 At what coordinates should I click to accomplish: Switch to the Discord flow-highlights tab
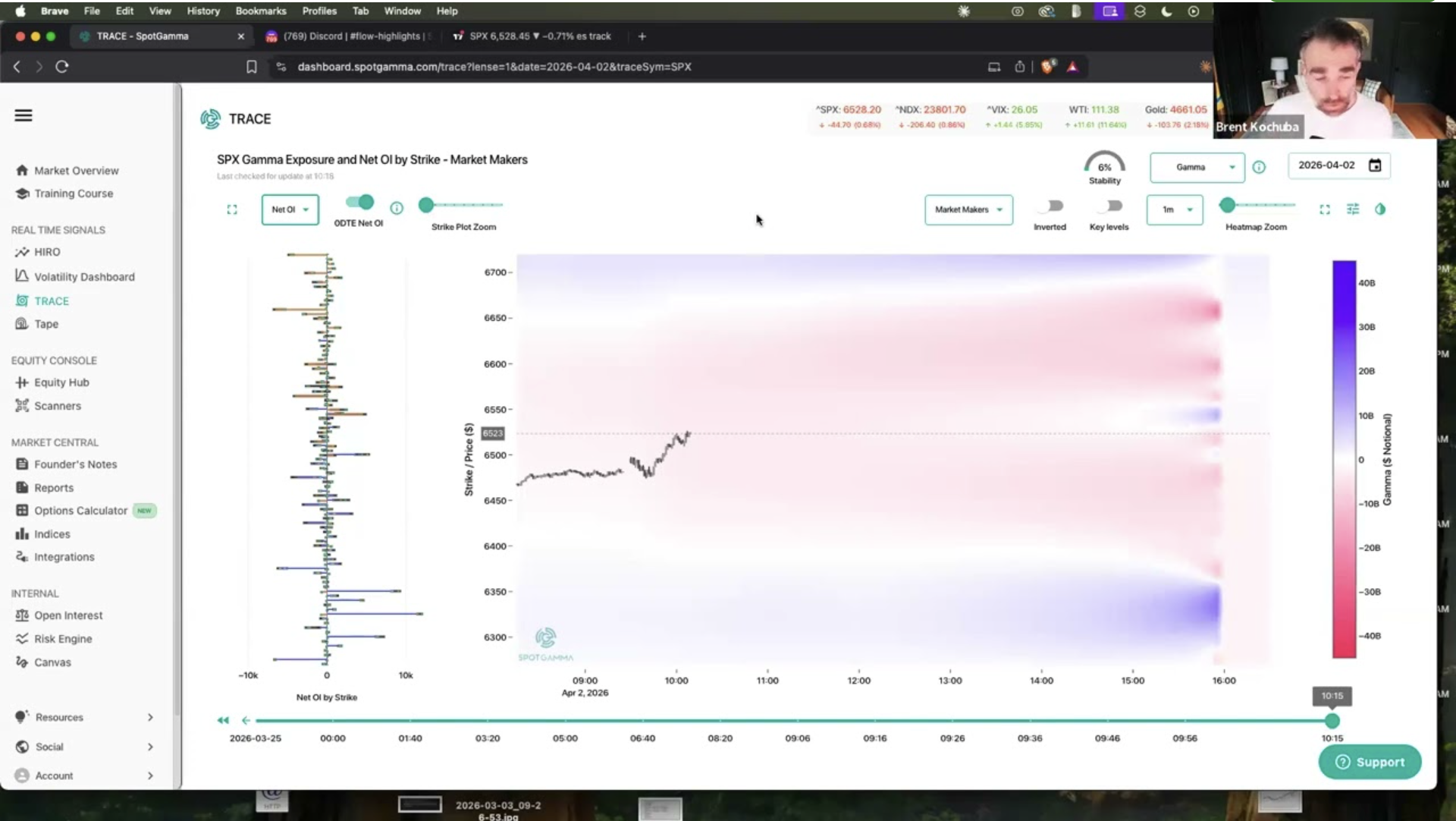pos(349,36)
